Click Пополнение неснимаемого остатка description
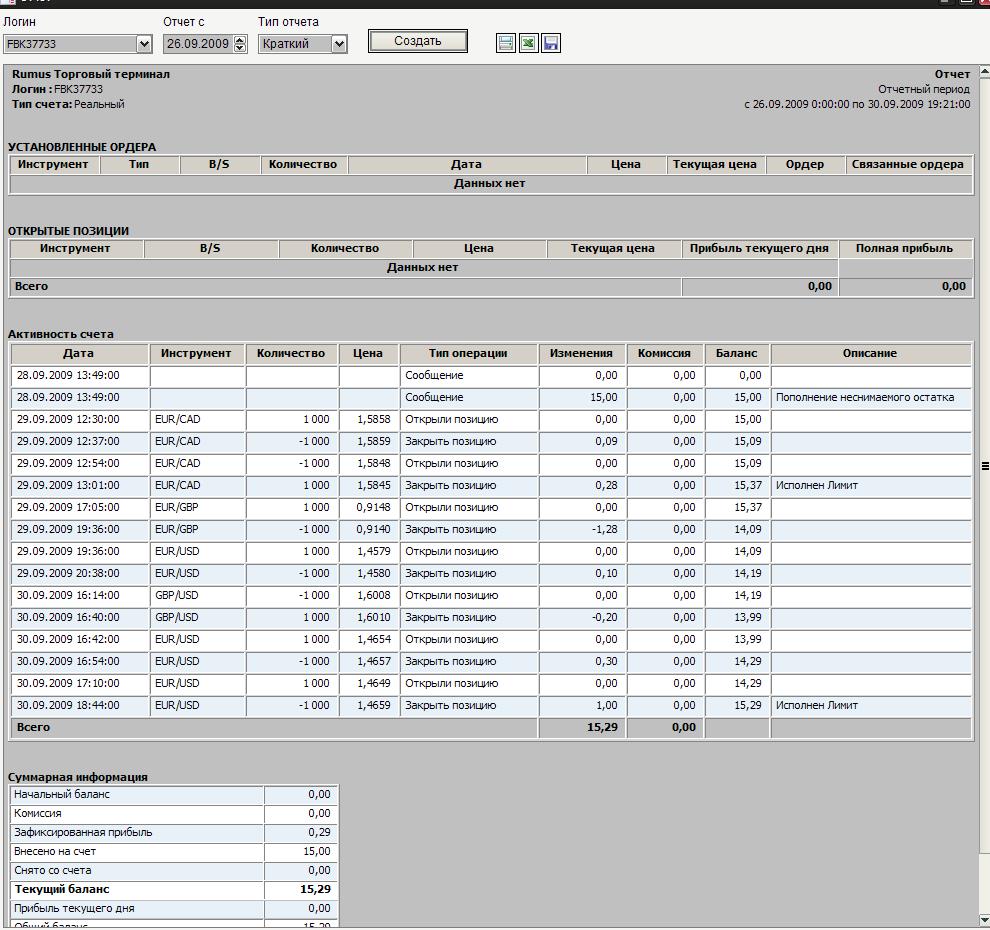 tap(864, 398)
